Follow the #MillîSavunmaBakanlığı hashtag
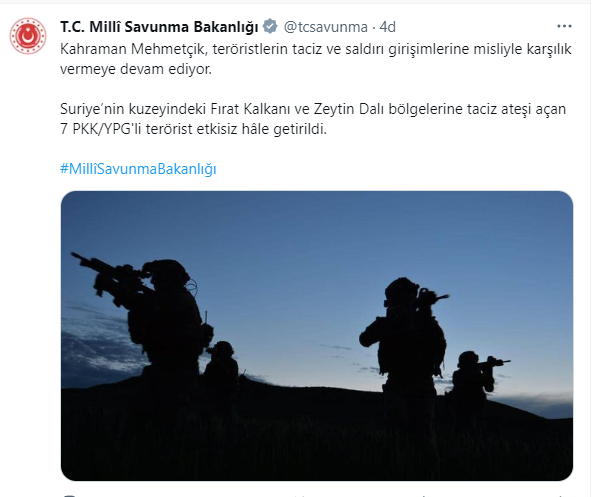 pos(138,169)
